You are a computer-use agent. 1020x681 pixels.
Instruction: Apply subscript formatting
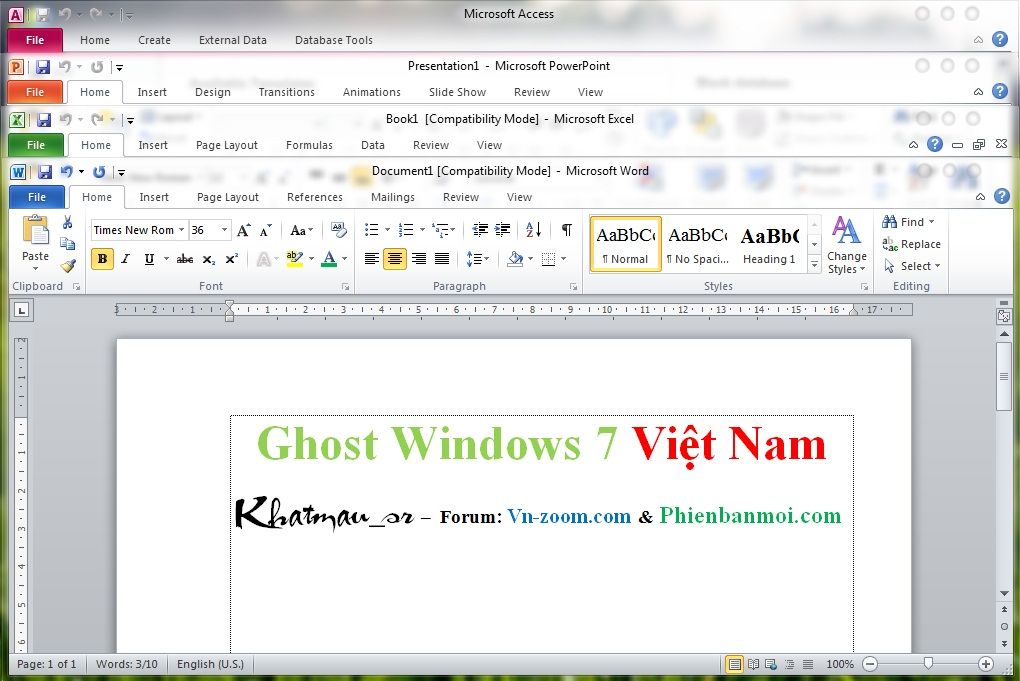208,259
